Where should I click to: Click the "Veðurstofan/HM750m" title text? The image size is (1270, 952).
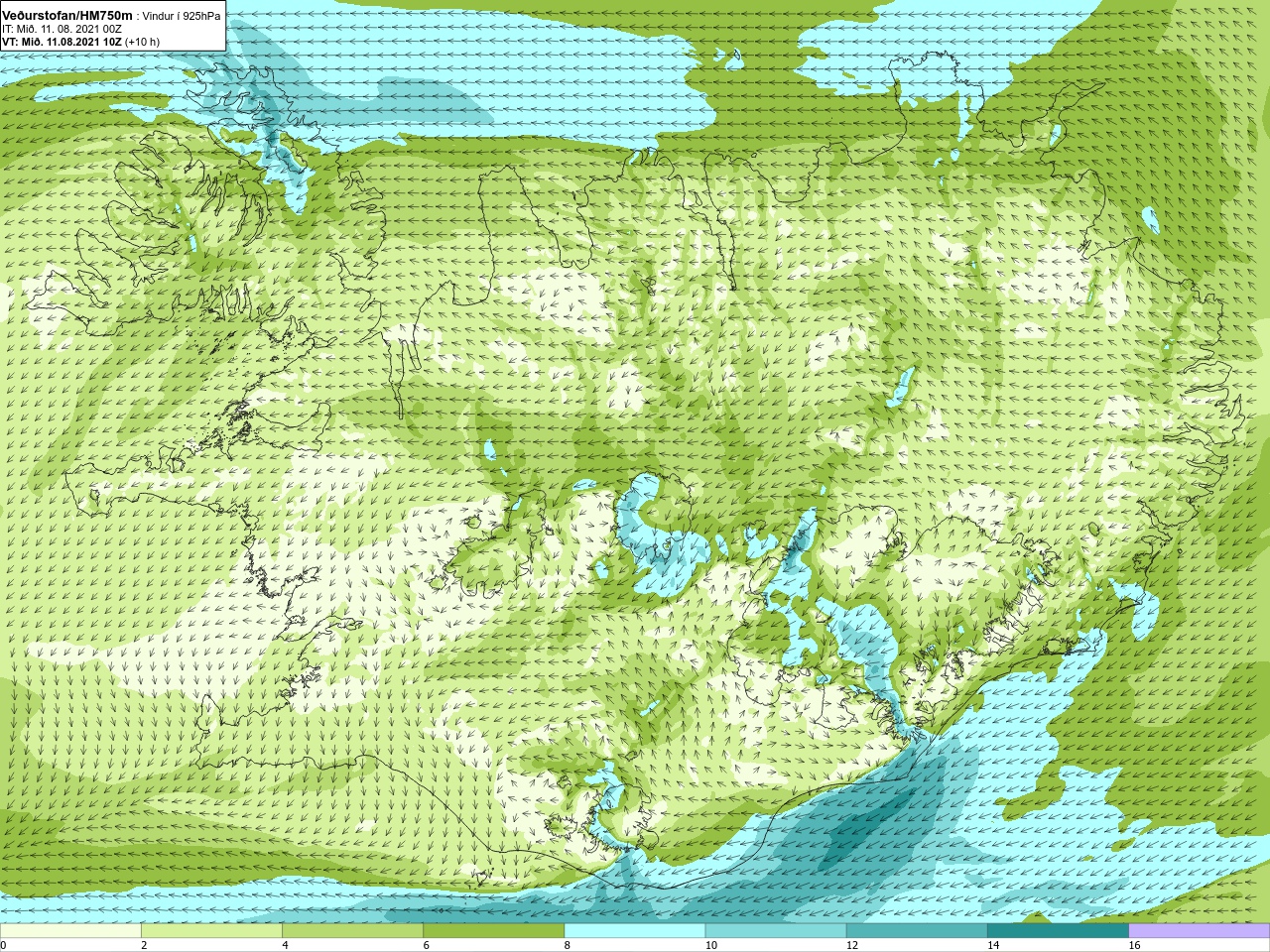pos(67,16)
